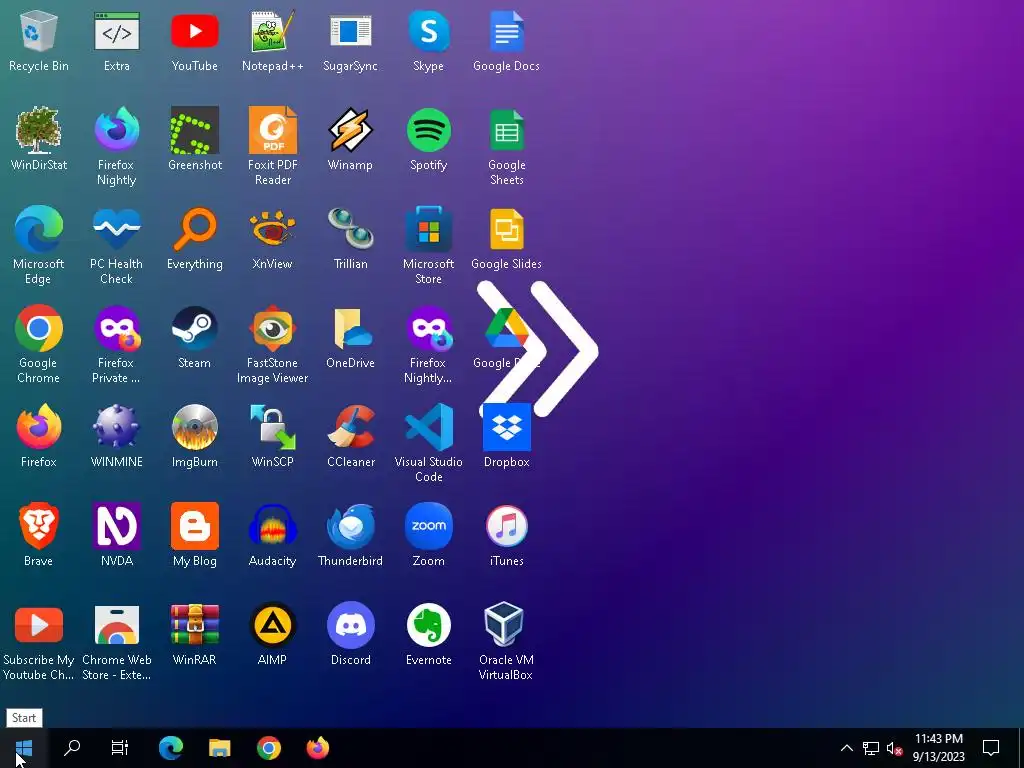Select the OneDrive folder icon

(x=351, y=328)
